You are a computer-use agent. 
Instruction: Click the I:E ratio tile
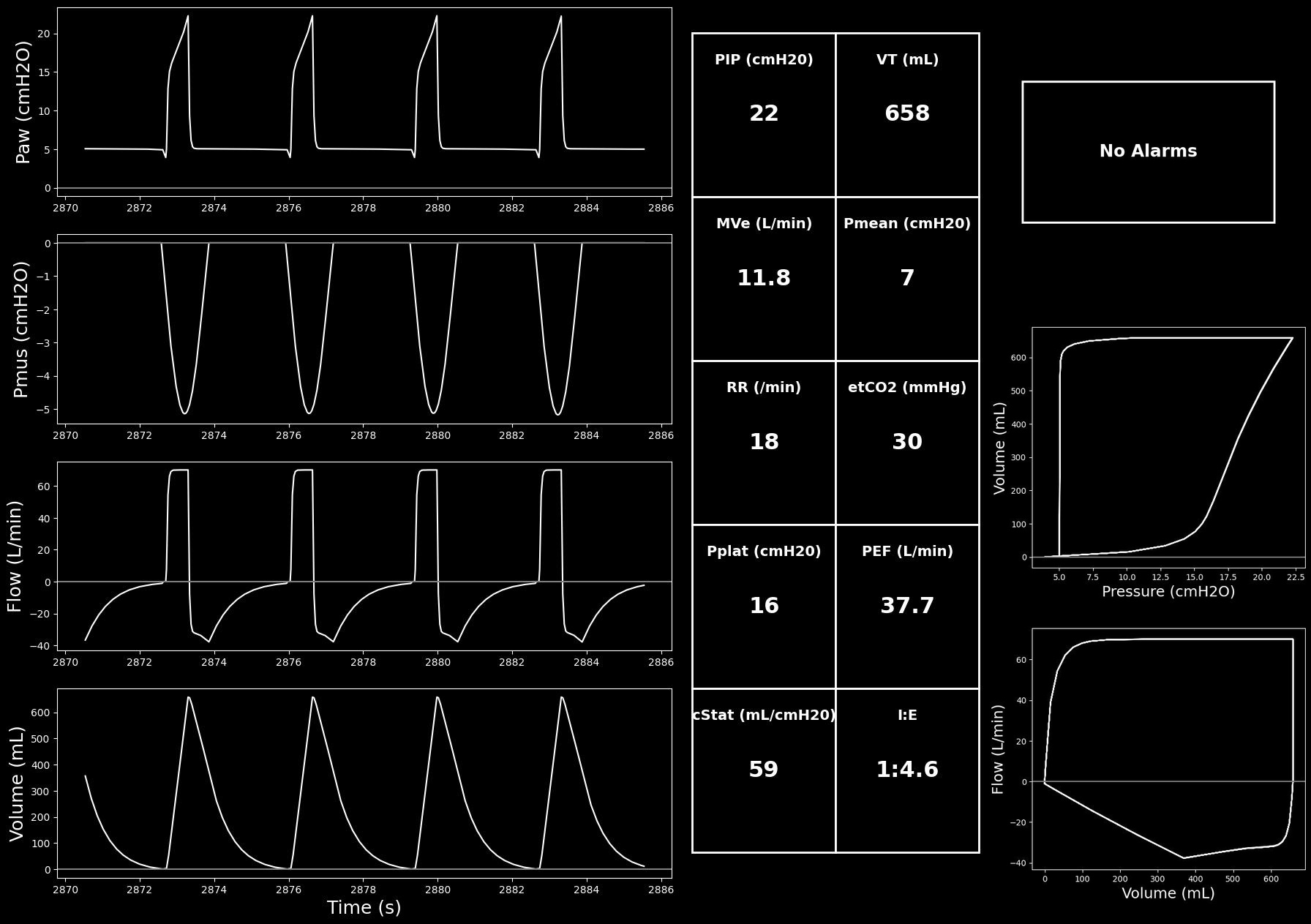(x=907, y=770)
